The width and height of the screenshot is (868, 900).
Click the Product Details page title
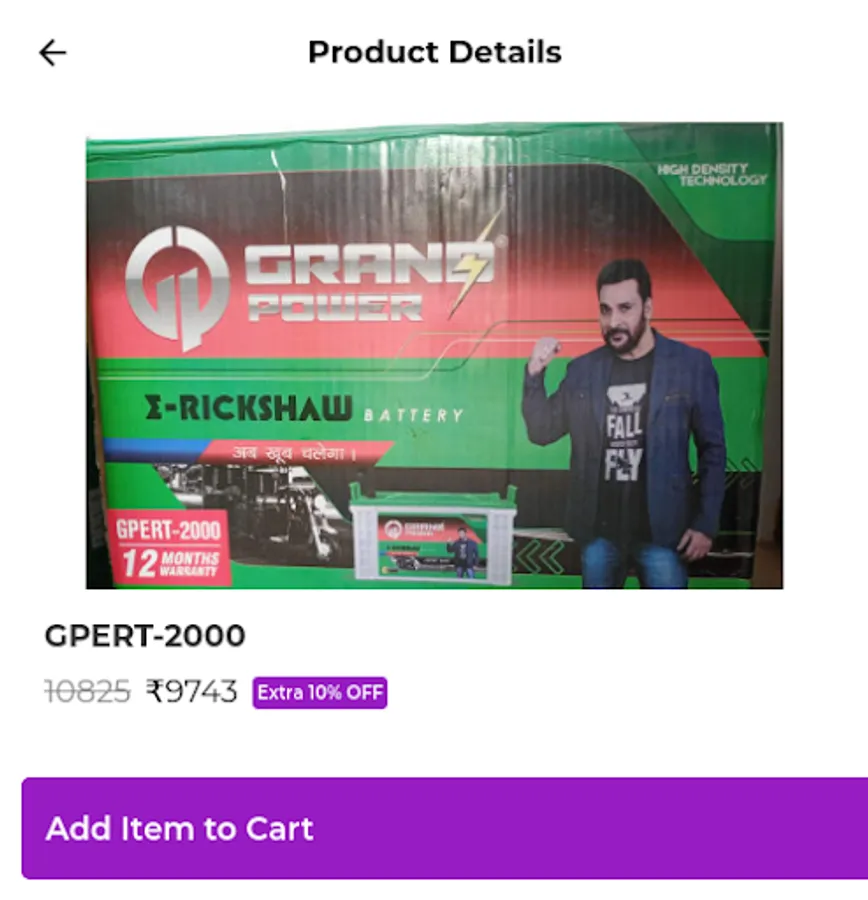435,52
